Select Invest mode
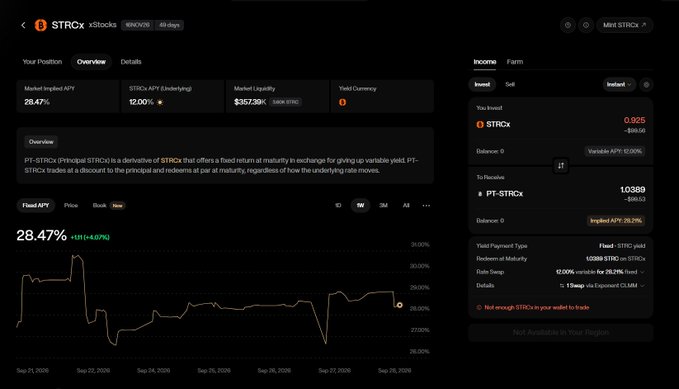Image resolution: width=679 pixels, height=389 pixels. point(482,84)
